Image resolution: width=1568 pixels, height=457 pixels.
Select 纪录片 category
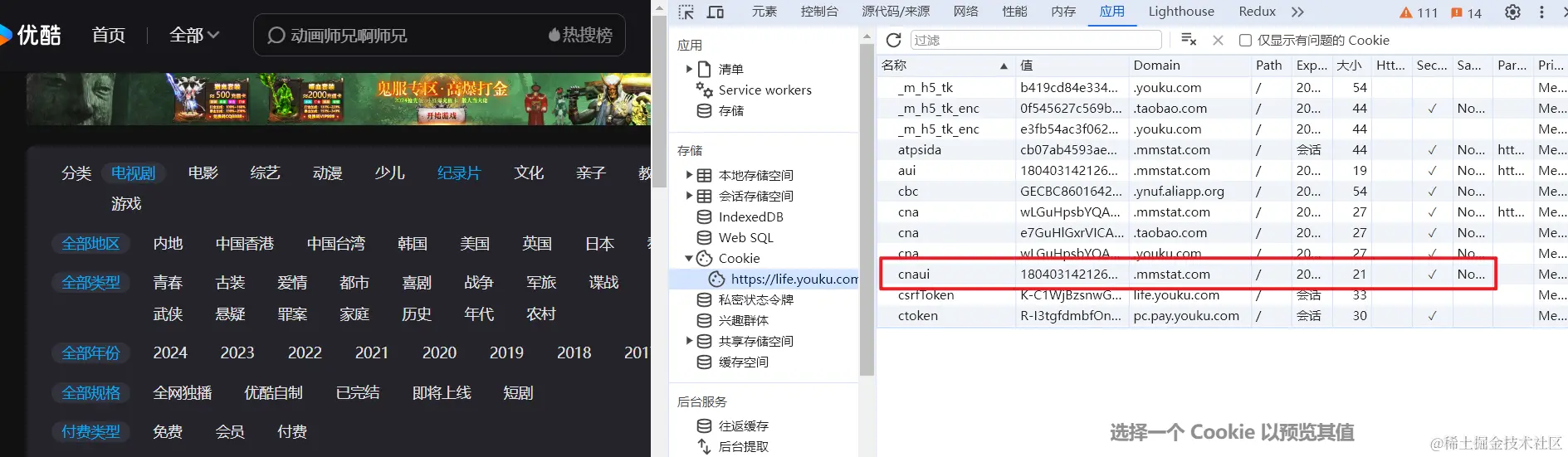tap(459, 173)
